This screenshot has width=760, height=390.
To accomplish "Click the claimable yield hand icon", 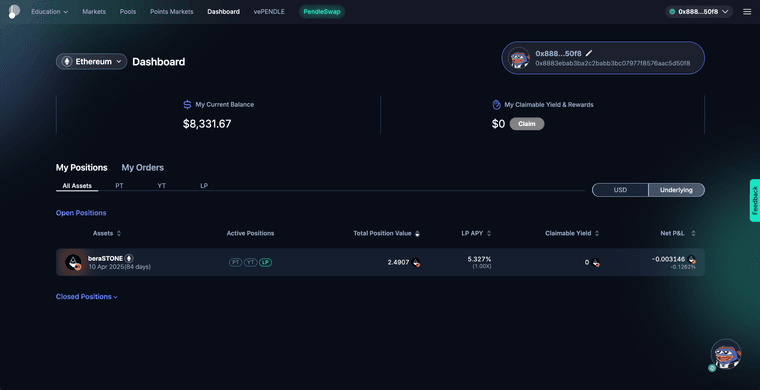I will click(496, 105).
